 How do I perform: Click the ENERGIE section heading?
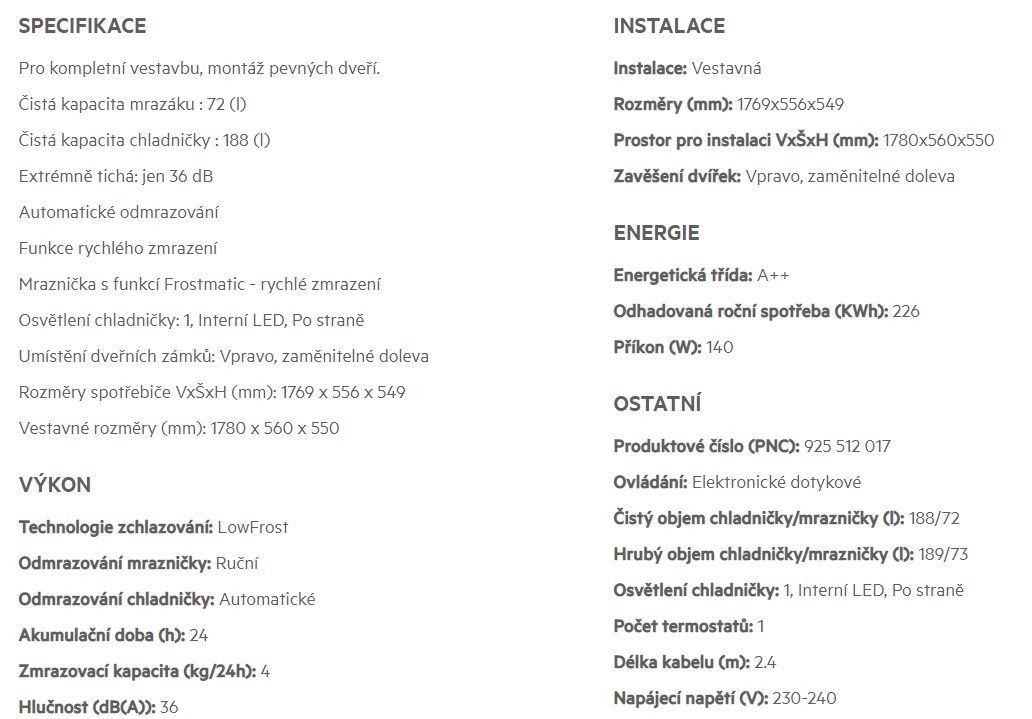[x=656, y=233]
